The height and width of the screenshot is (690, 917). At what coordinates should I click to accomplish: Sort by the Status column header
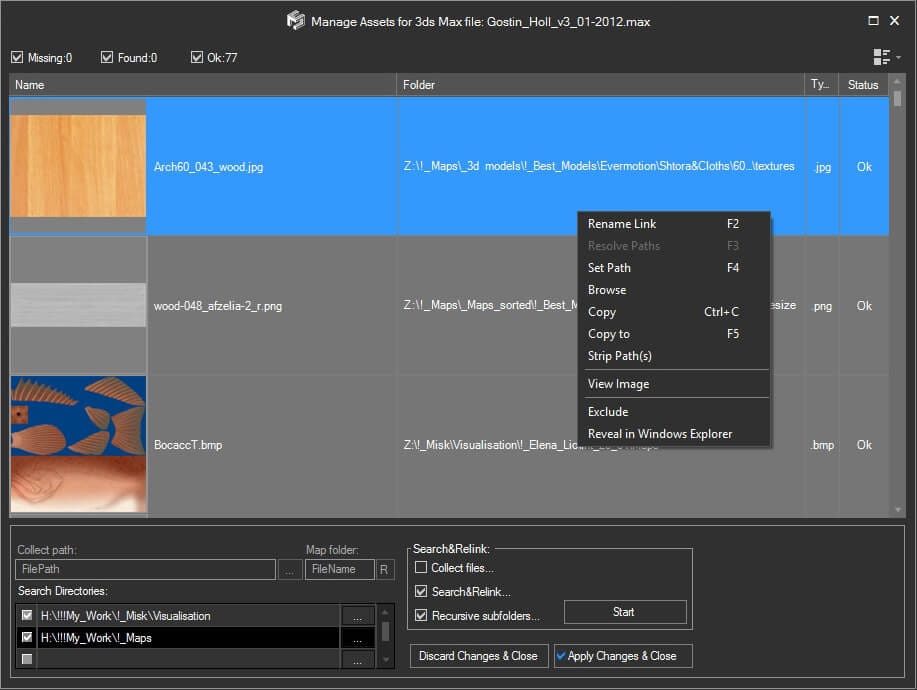coord(864,85)
